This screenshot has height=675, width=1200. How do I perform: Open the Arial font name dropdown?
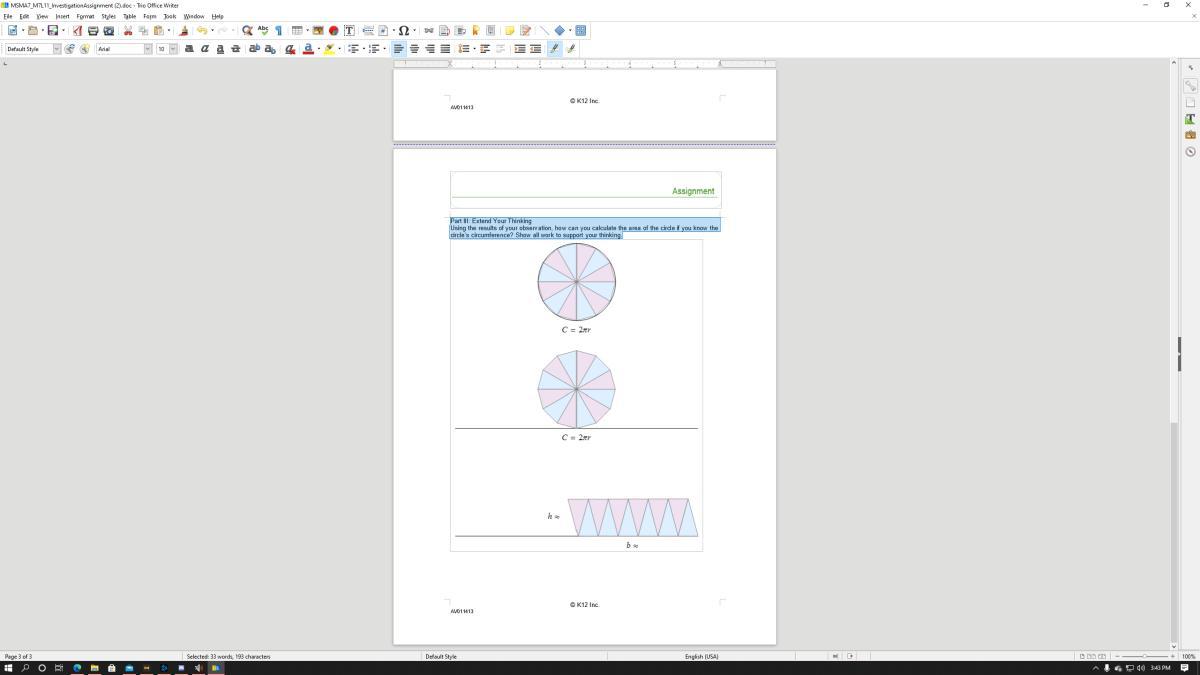coord(148,49)
